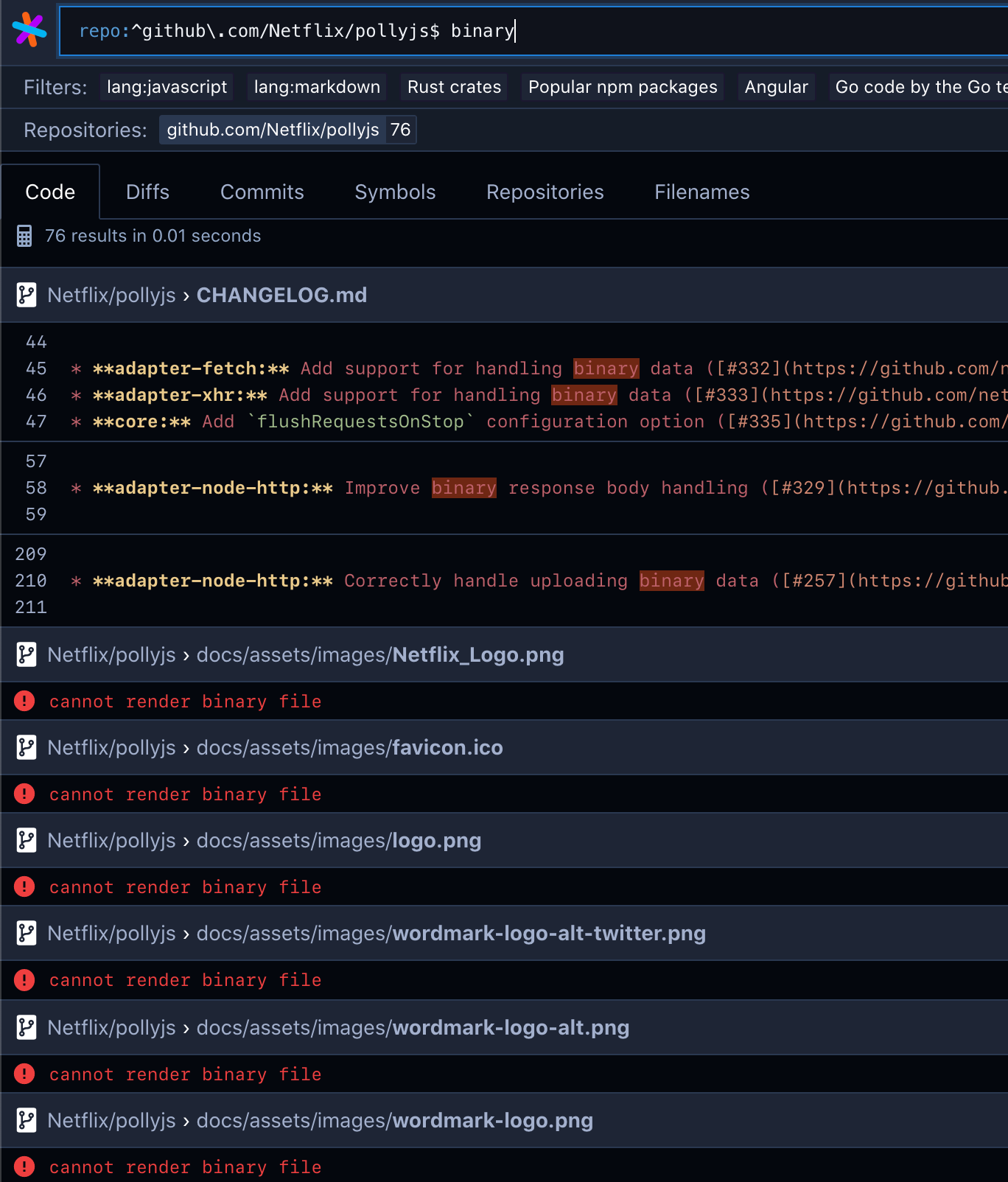Click error icon under wordmark-logo-alt.png
The image size is (1008, 1182).
[24, 1074]
